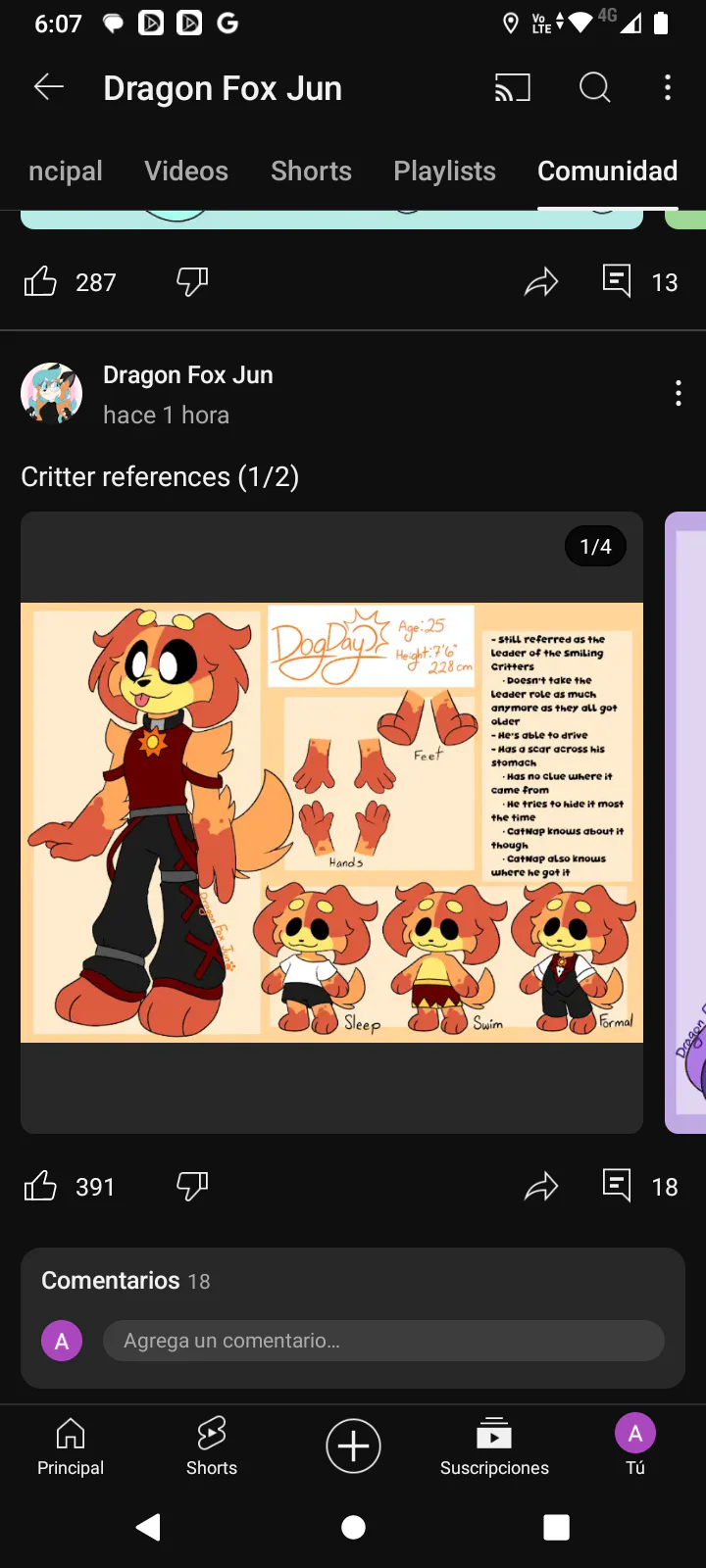Image resolution: width=706 pixels, height=1568 pixels.
Task: Share the Critter references post
Action: click(541, 1187)
